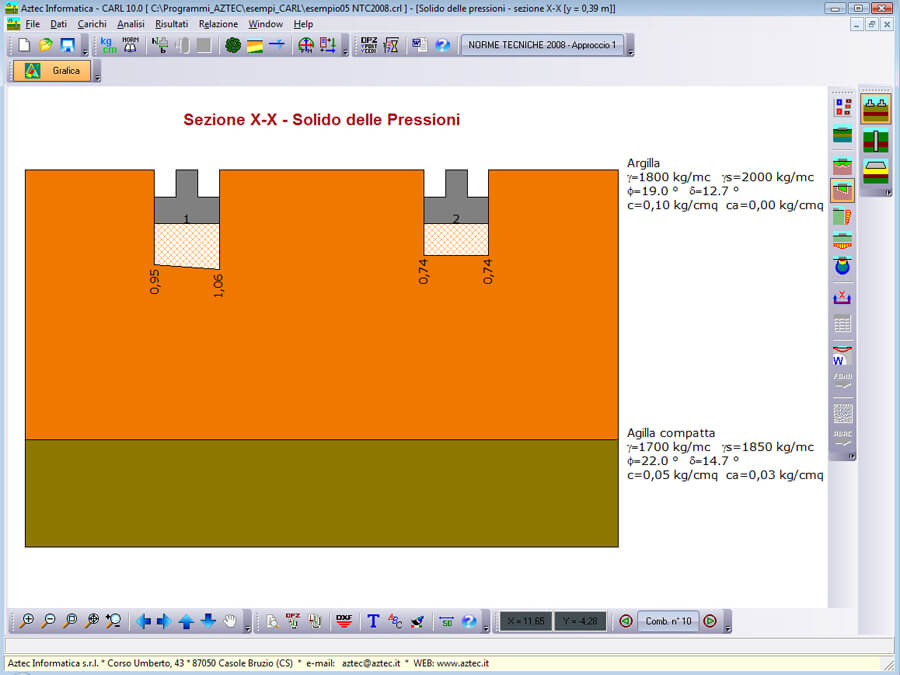
Task: Click the New file icon
Action: coord(24,45)
